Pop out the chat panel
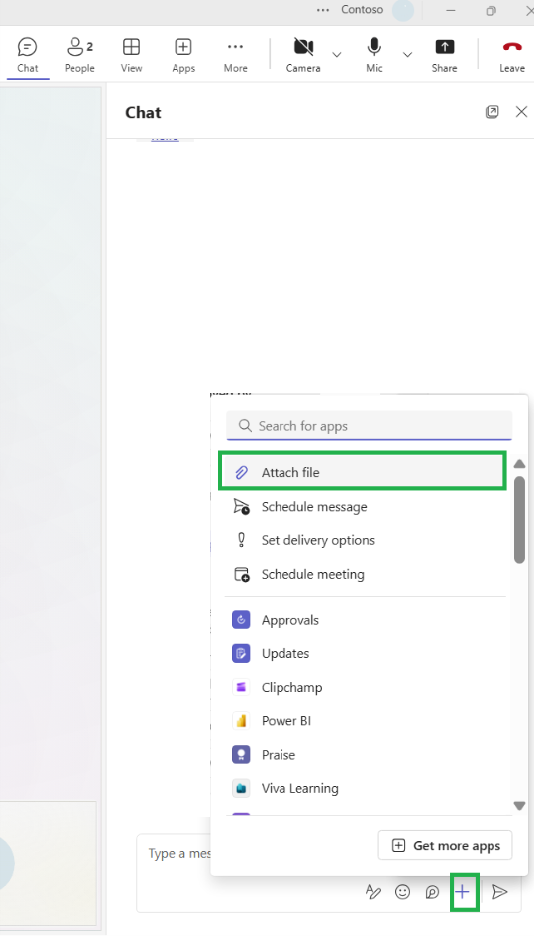Screen dimensions: 534x936 click(492, 112)
